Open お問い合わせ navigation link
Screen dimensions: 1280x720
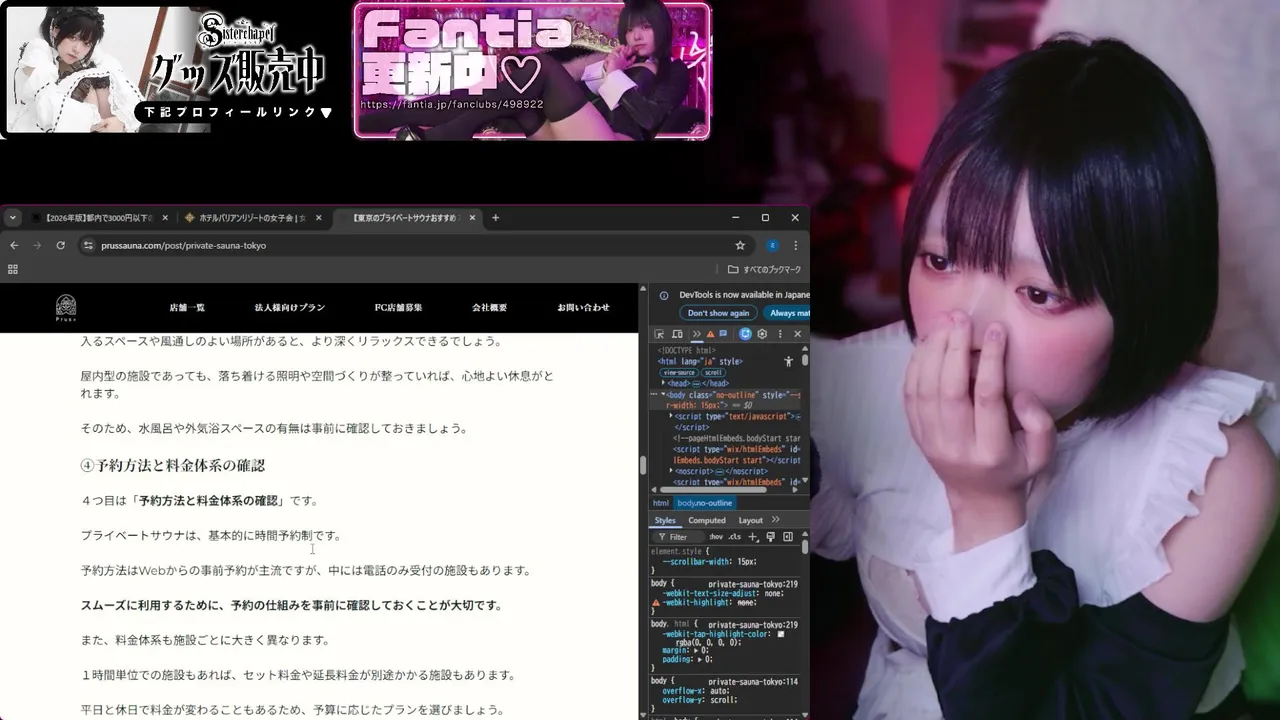pos(583,308)
